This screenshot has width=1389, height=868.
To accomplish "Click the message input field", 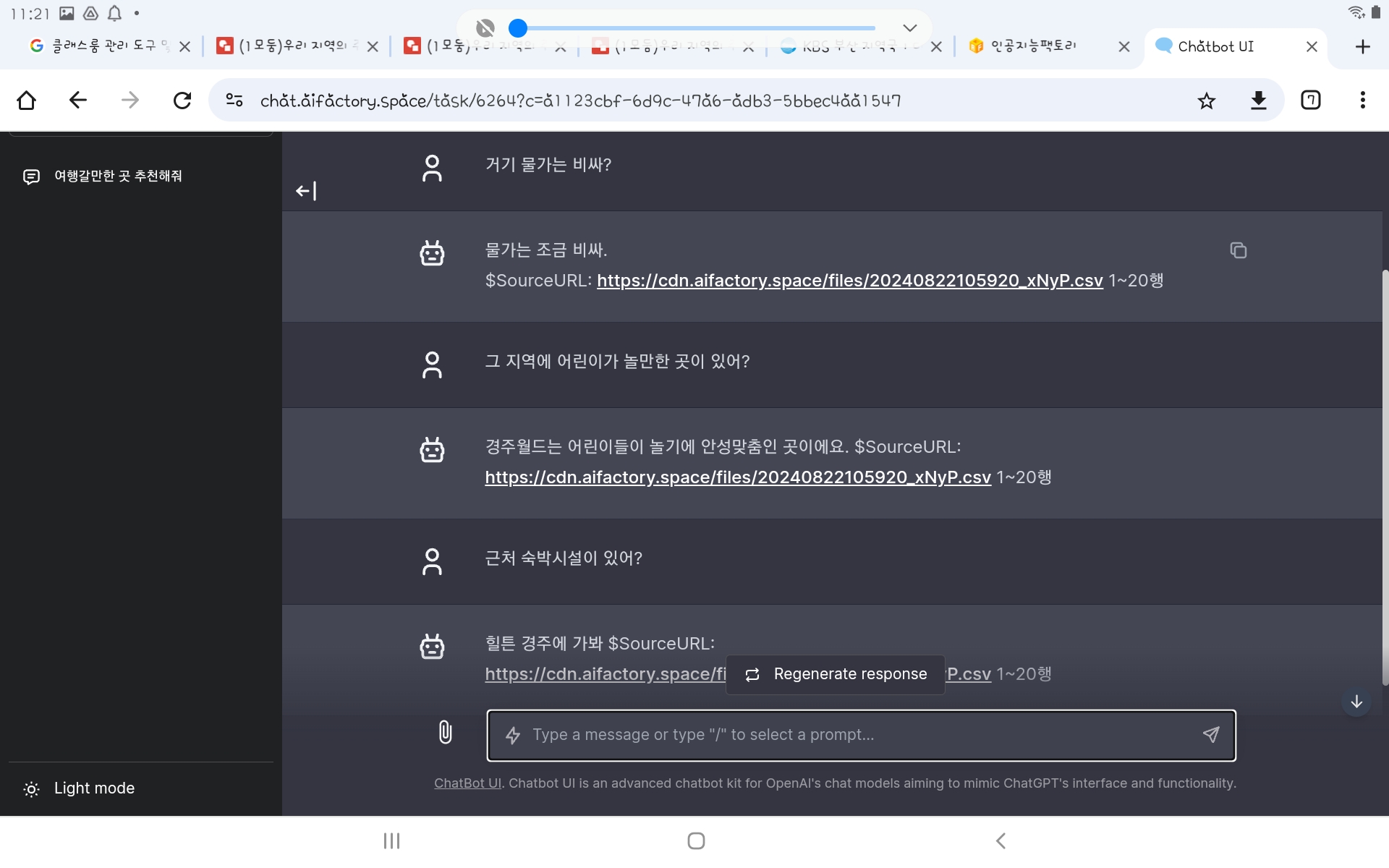I will tap(854, 735).
